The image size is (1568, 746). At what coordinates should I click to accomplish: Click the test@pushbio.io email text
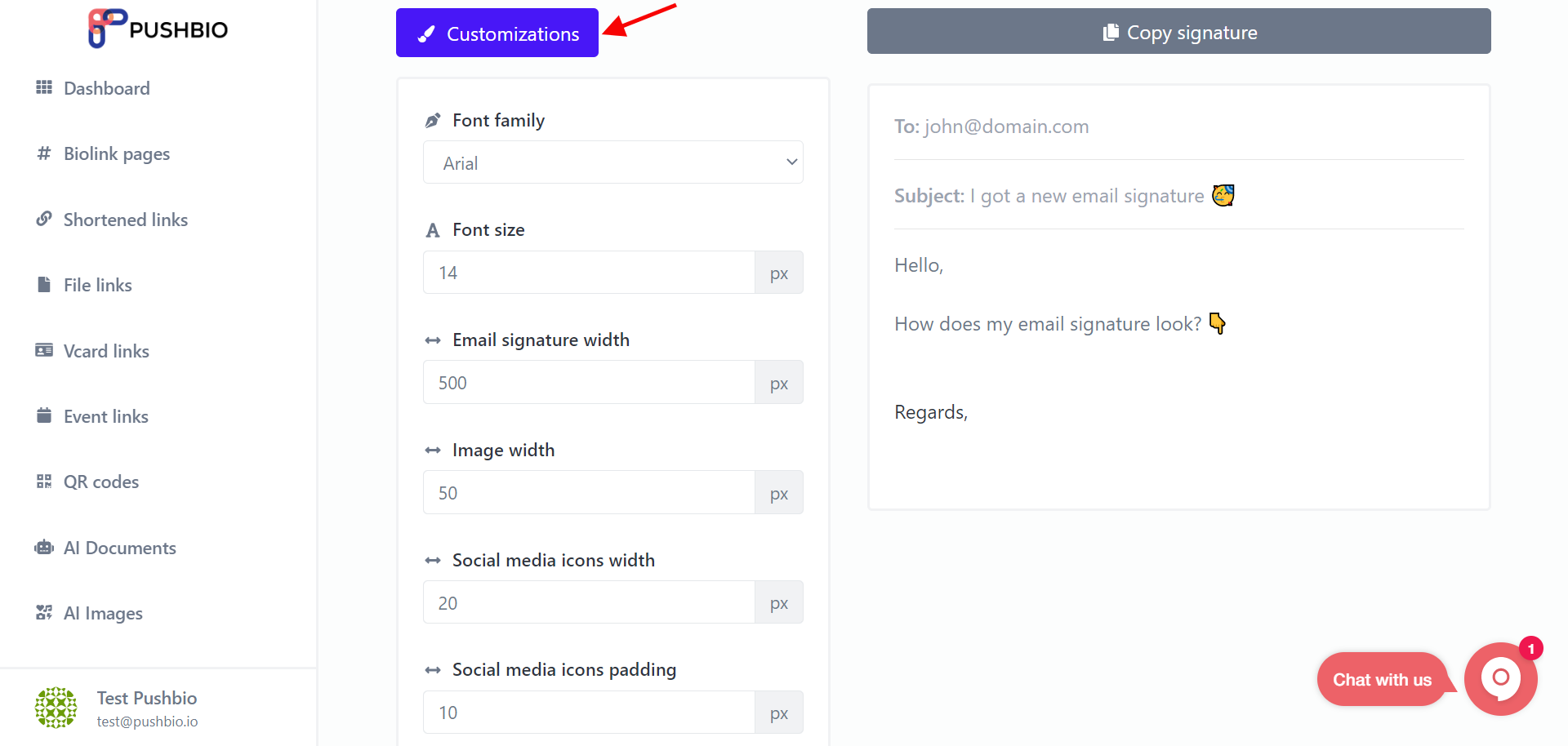pyautogui.click(x=147, y=722)
